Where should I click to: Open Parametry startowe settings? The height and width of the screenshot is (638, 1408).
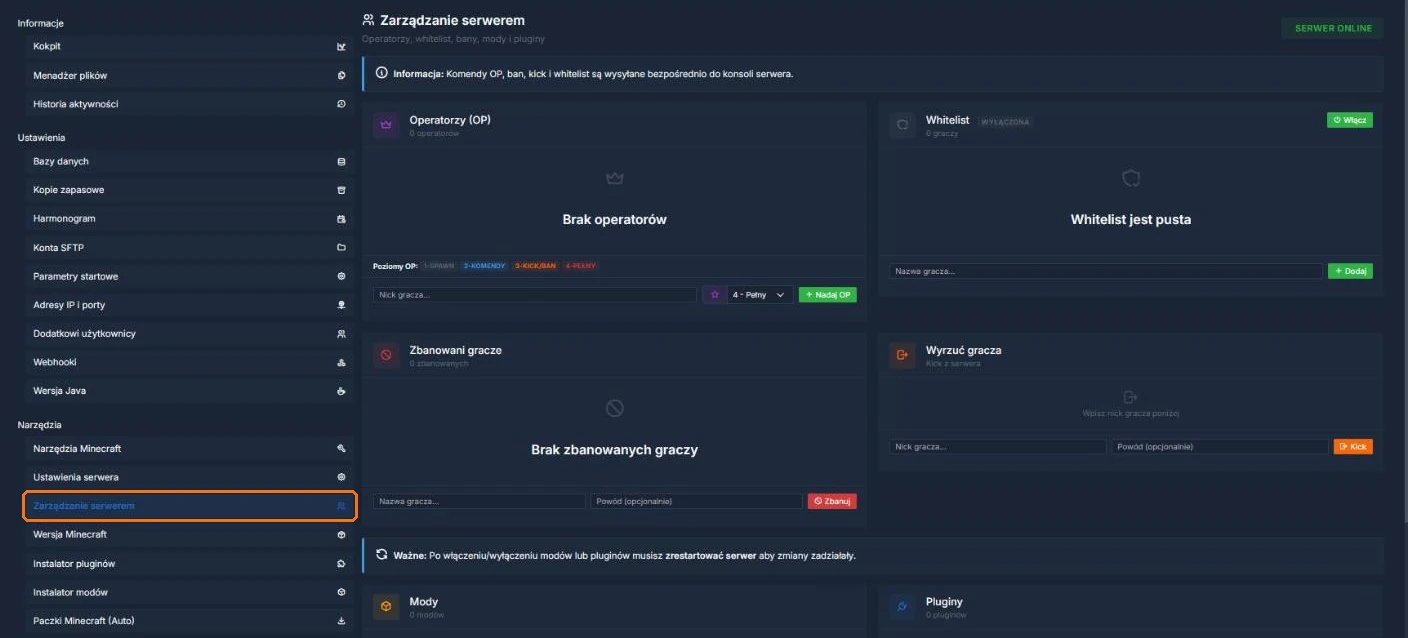coord(189,276)
